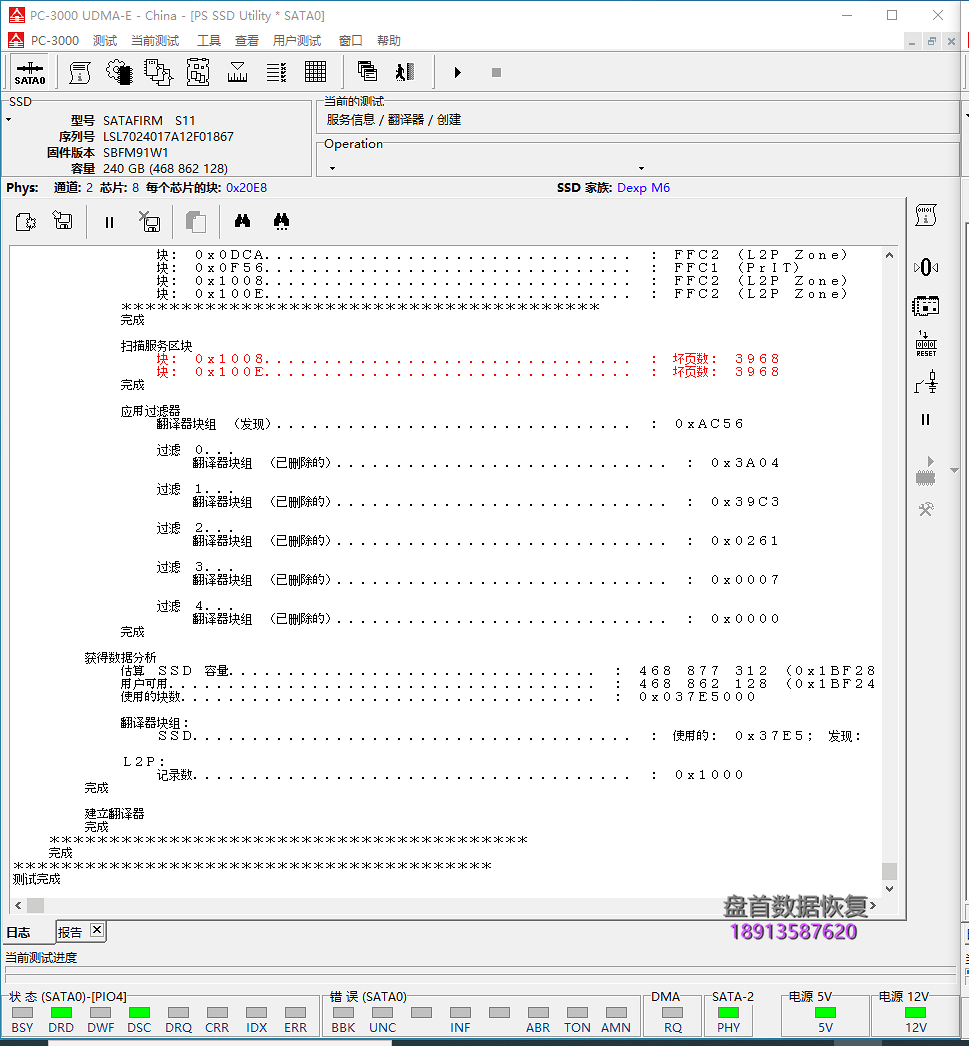Open the left Operation dropdown arrow

(x=332, y=168)
